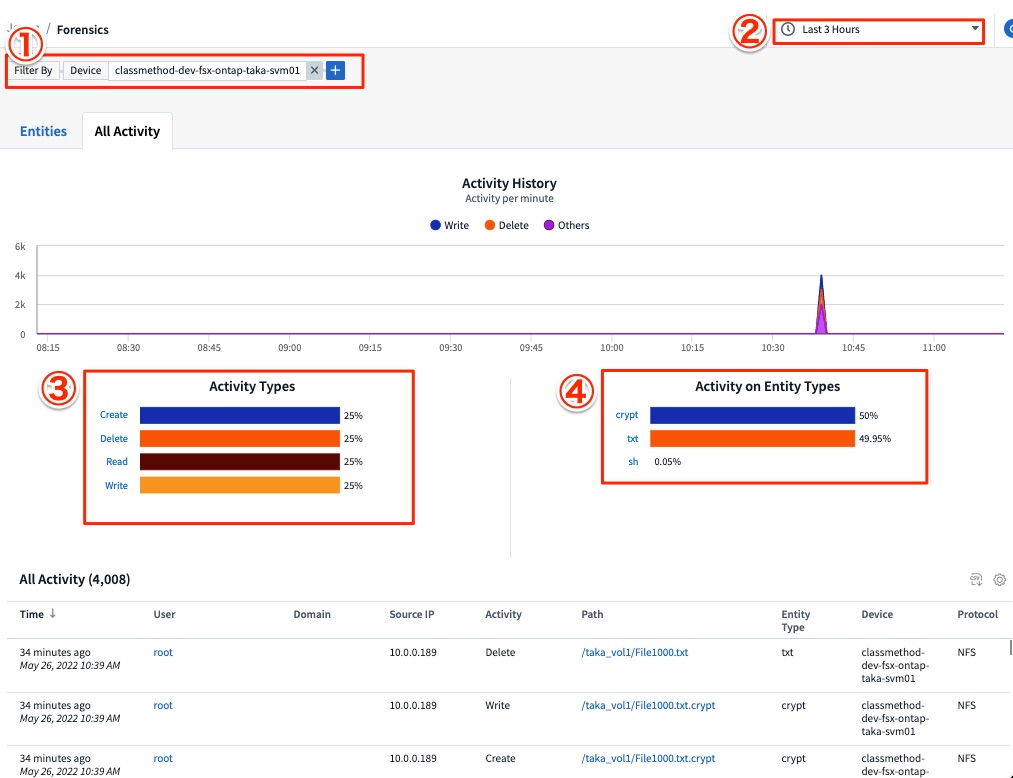Click the blue circular icon at top right
Viewport: 1013px width, 778px height.
[x=1008, y=29]
